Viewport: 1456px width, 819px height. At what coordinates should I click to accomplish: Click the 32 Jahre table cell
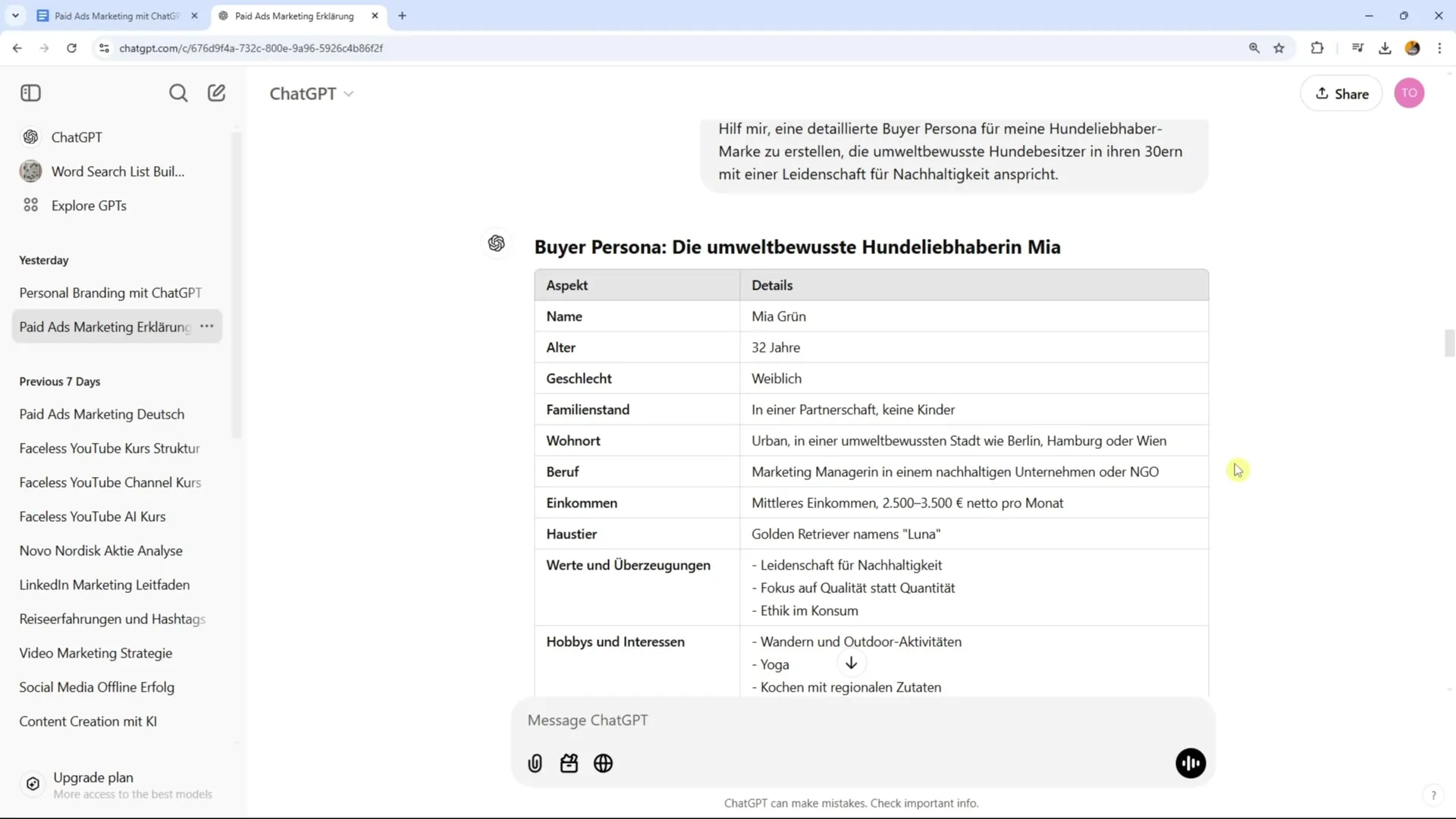click(974, 347)
